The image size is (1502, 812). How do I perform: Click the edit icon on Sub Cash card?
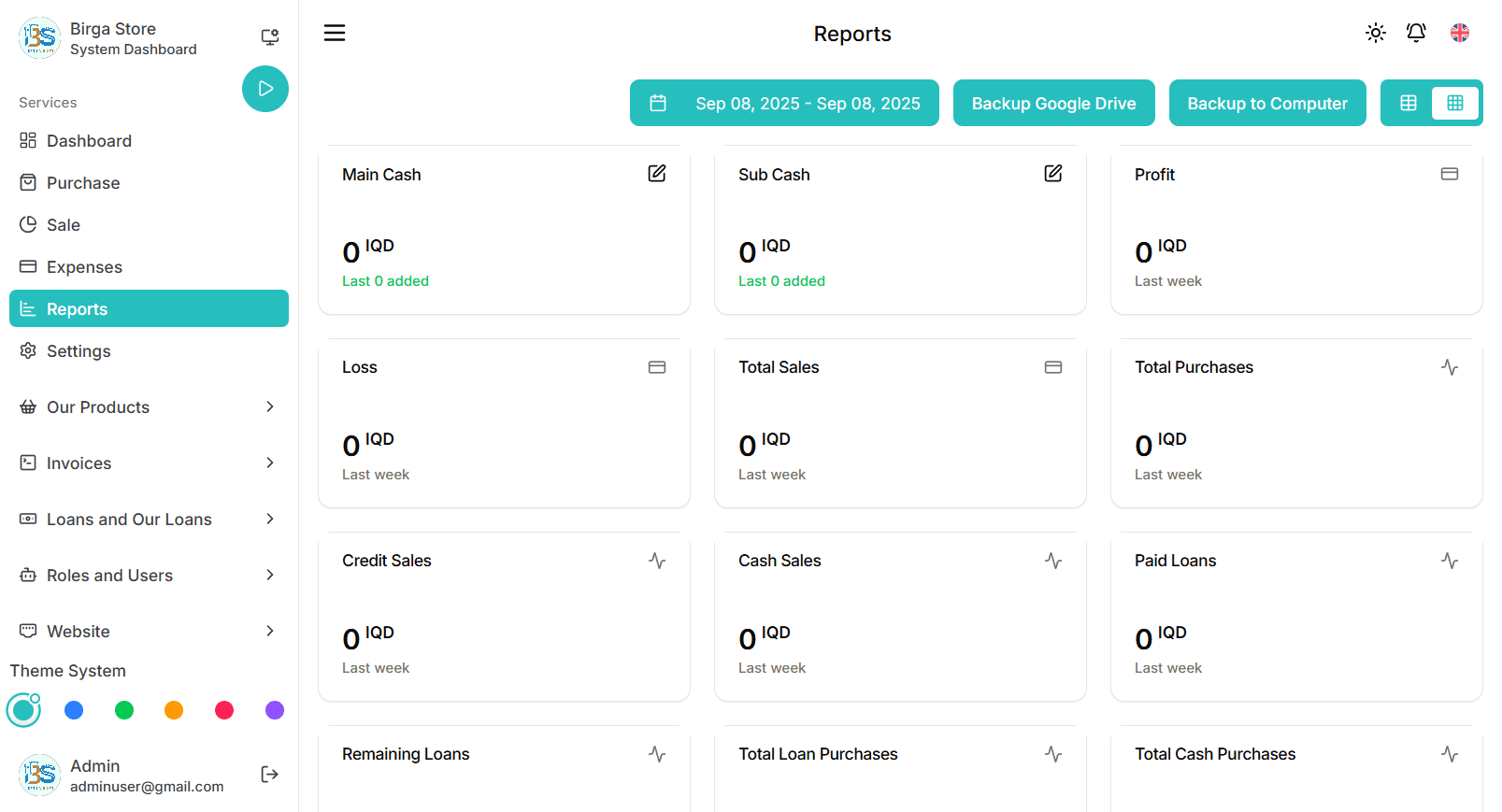pyautogui.click(x=1053, y=174)
